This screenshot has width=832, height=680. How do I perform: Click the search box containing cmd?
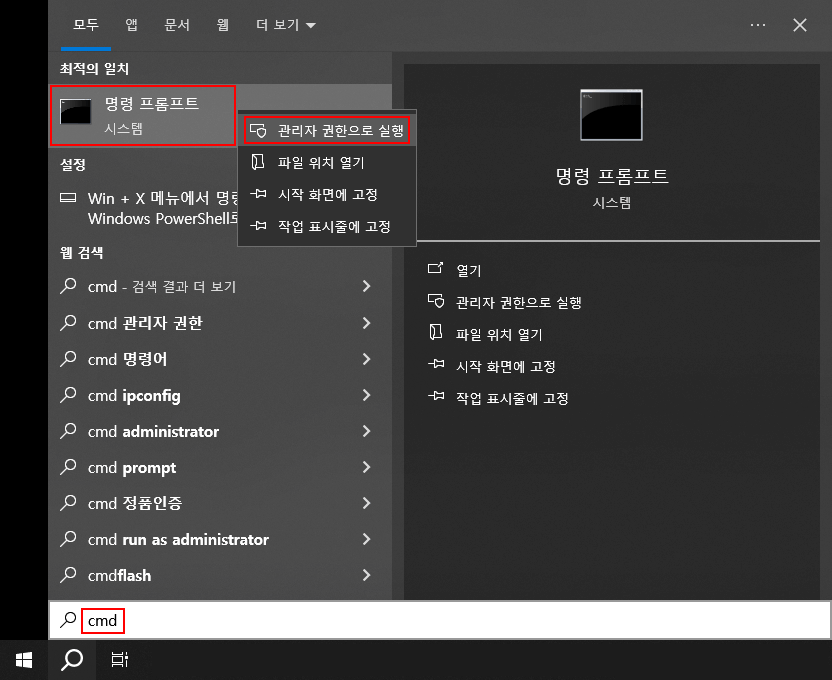(x=440, y=620)
